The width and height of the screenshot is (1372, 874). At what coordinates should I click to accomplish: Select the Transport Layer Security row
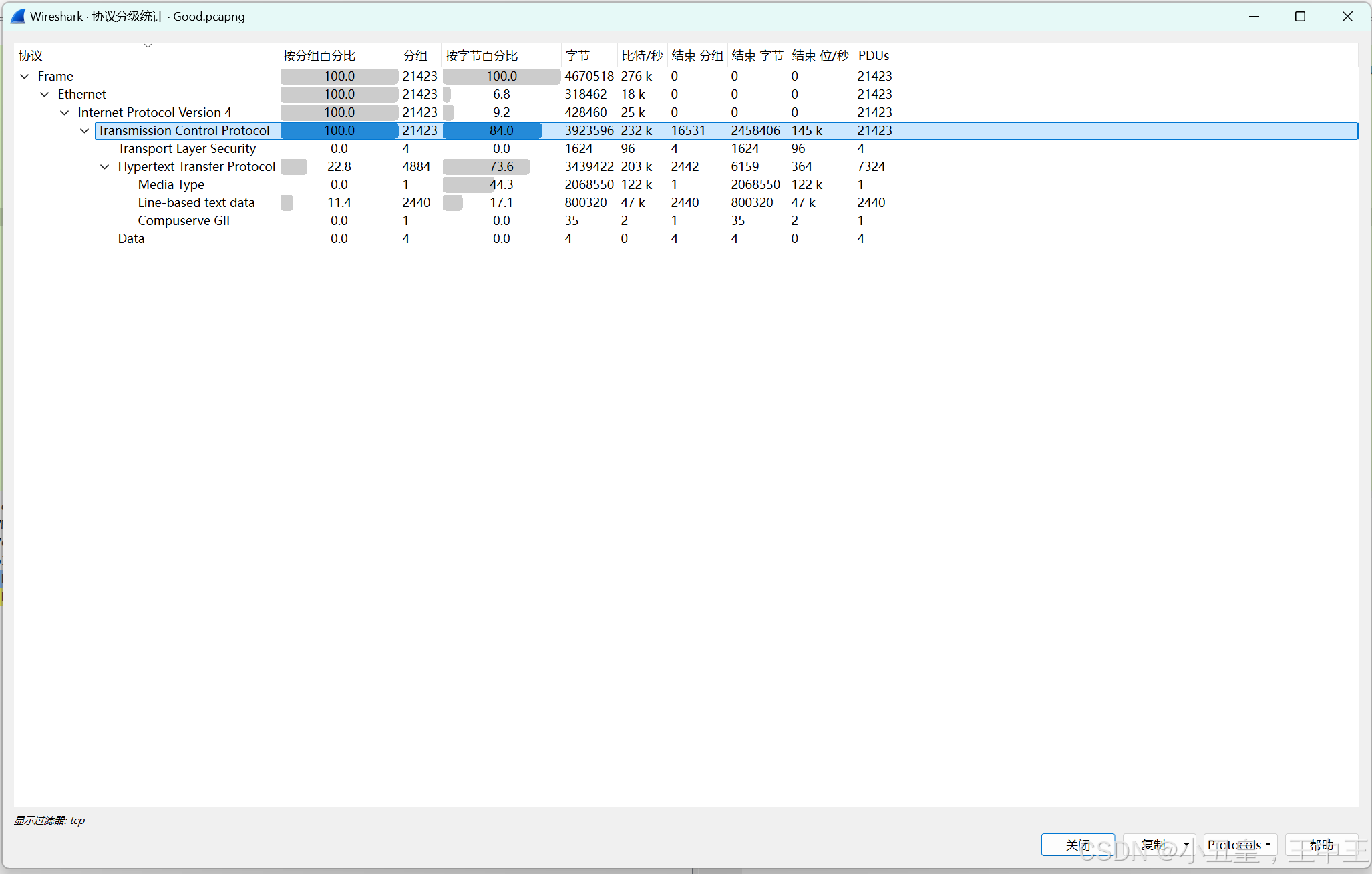(686, 149)
